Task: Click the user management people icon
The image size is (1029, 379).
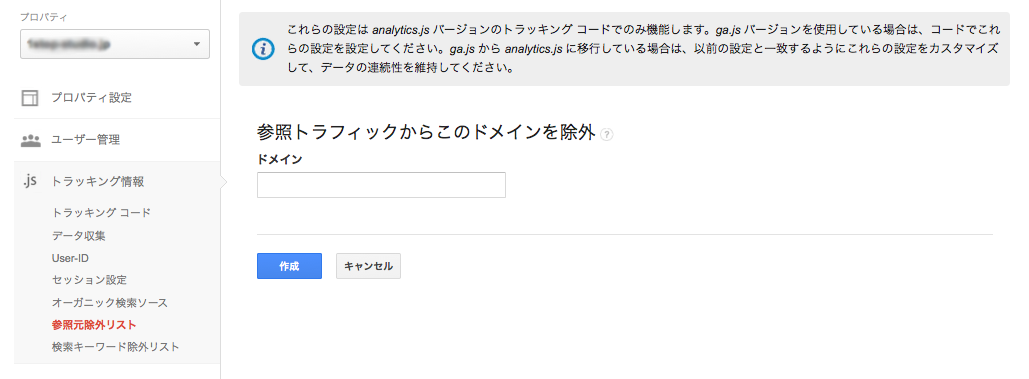Action: (30, 140)
